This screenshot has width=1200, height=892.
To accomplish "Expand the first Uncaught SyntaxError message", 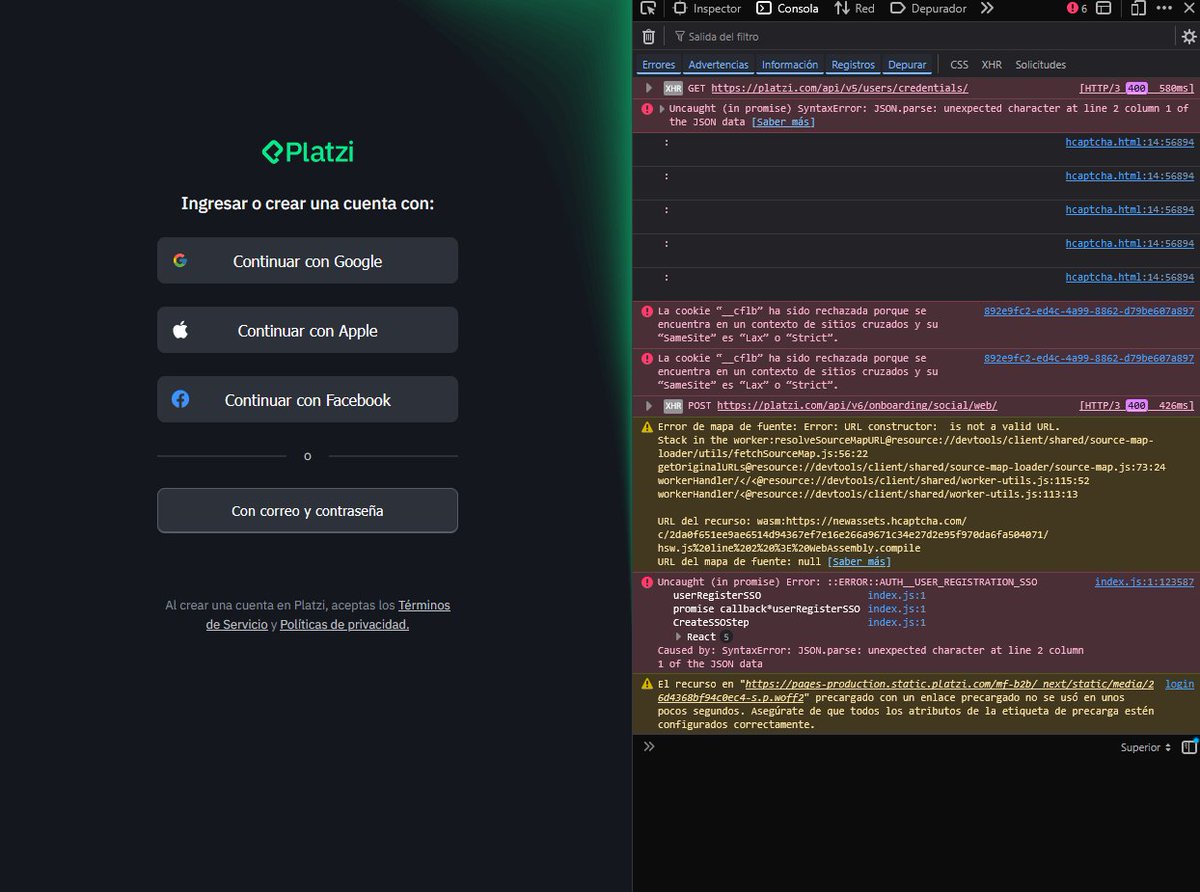I will tap(661, 108).
